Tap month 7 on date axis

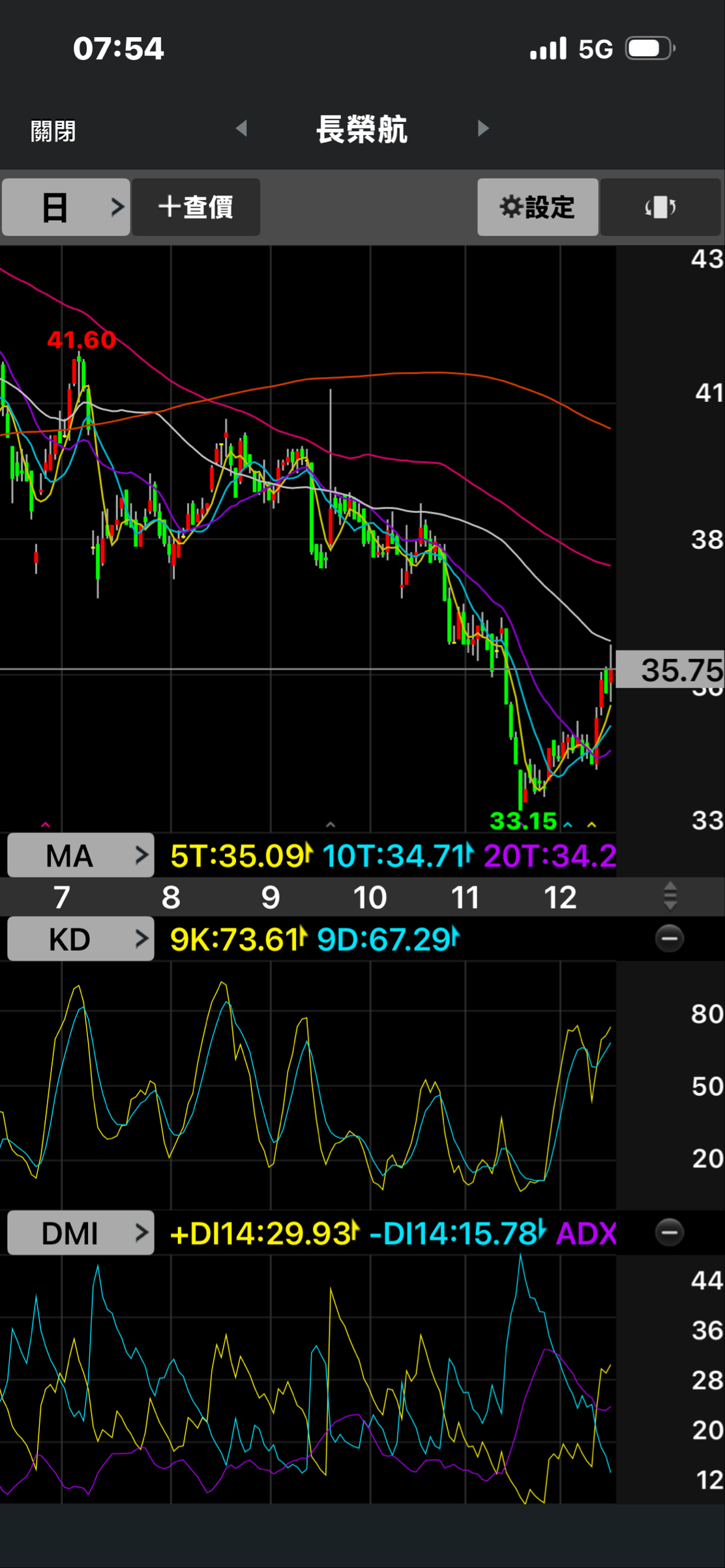pos(62,897)
